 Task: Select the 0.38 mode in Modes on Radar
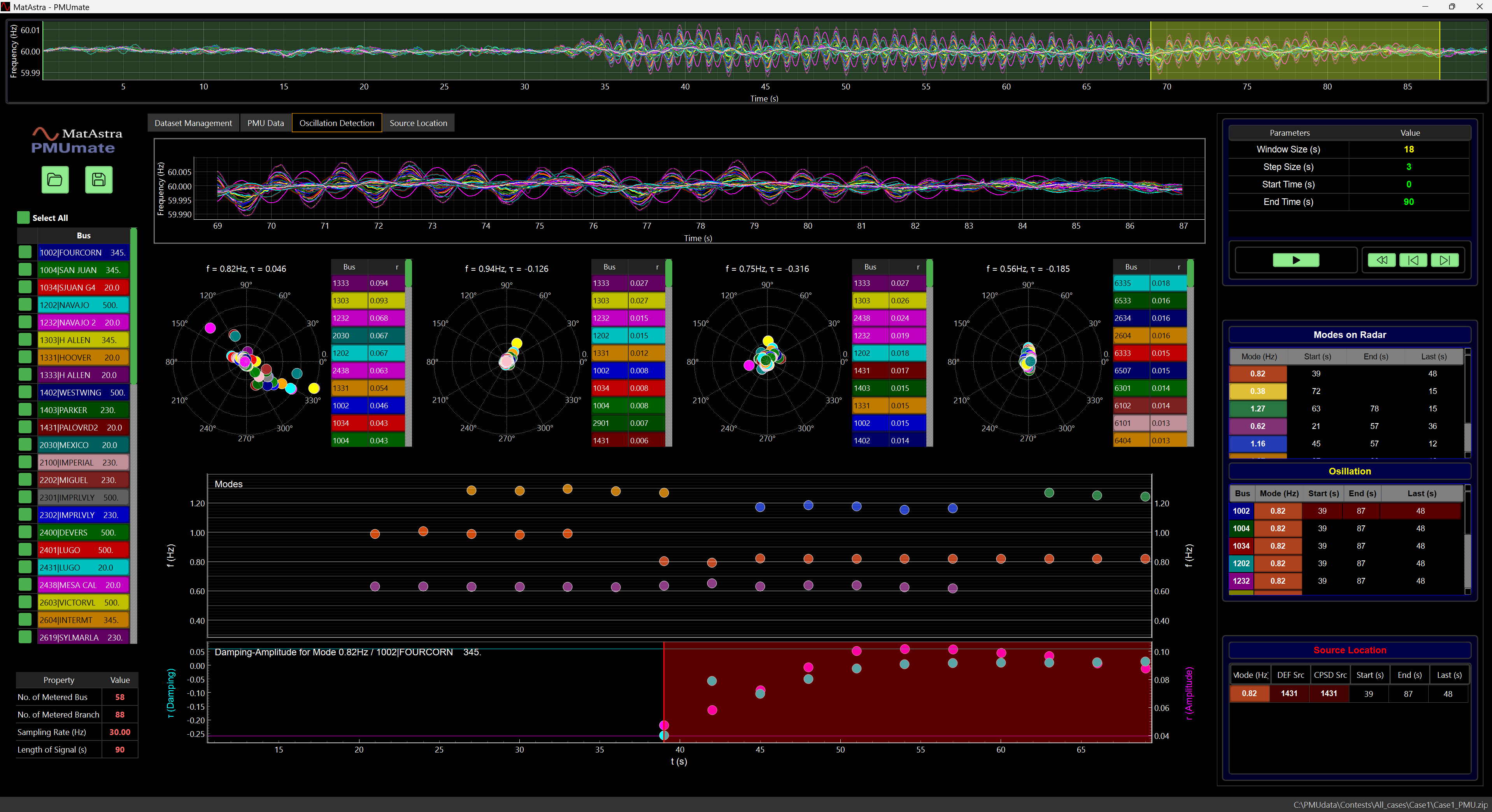(1257, 391)
